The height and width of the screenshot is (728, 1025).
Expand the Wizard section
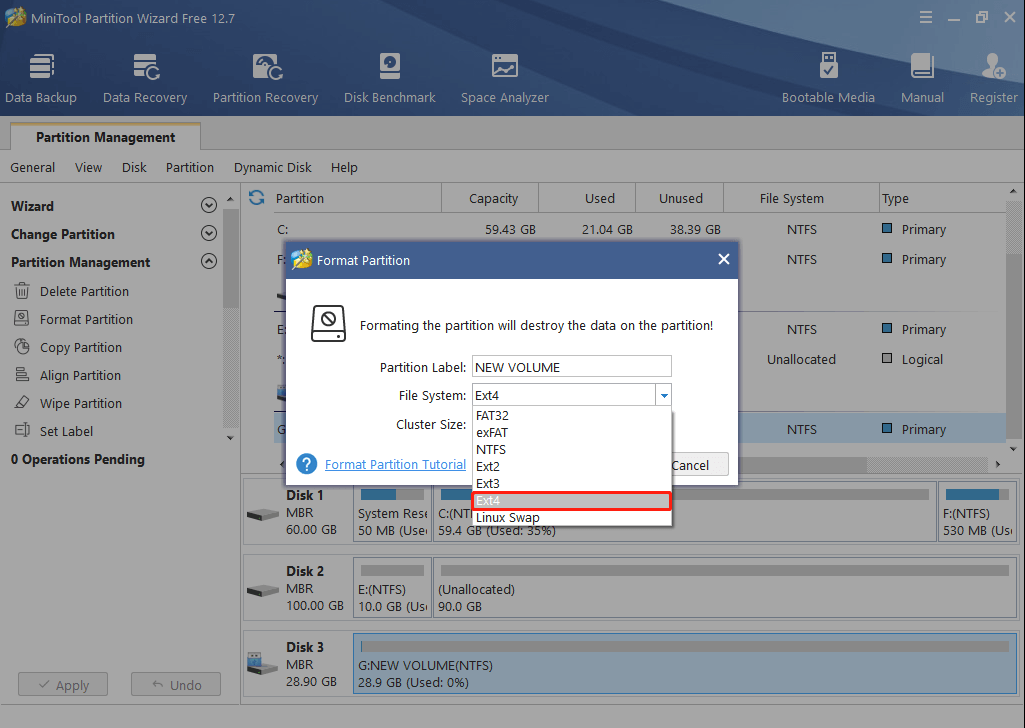pos(209,205)
